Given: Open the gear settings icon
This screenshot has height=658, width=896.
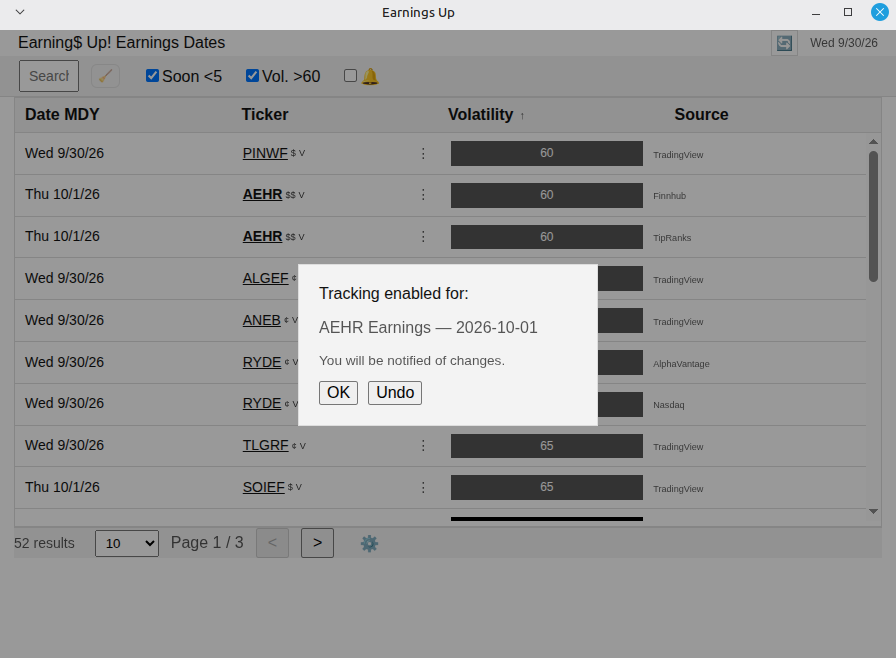Looking at the screenshot, I should 369,543.
